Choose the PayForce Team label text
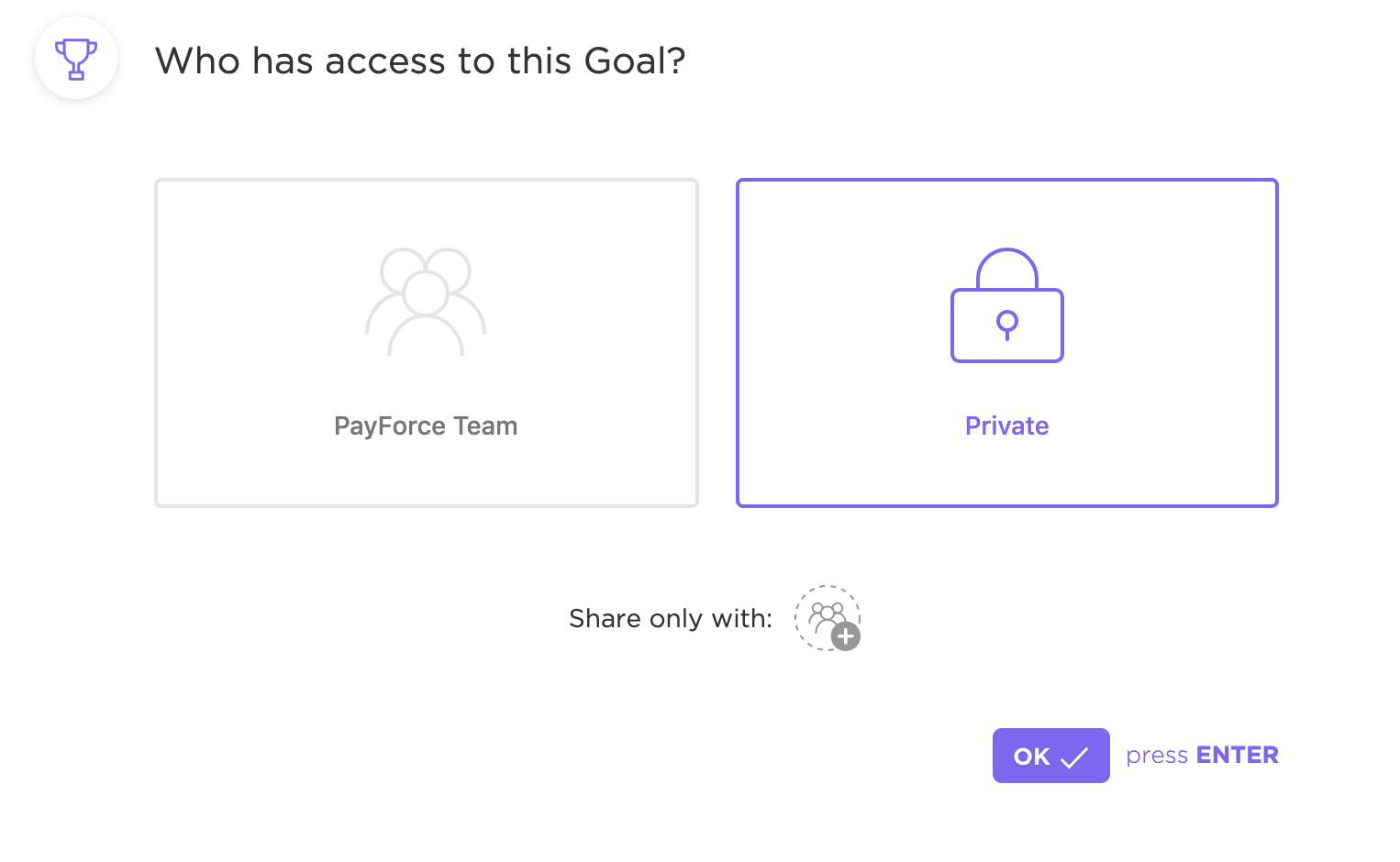The image size is (1400, 862). [426, 426]
